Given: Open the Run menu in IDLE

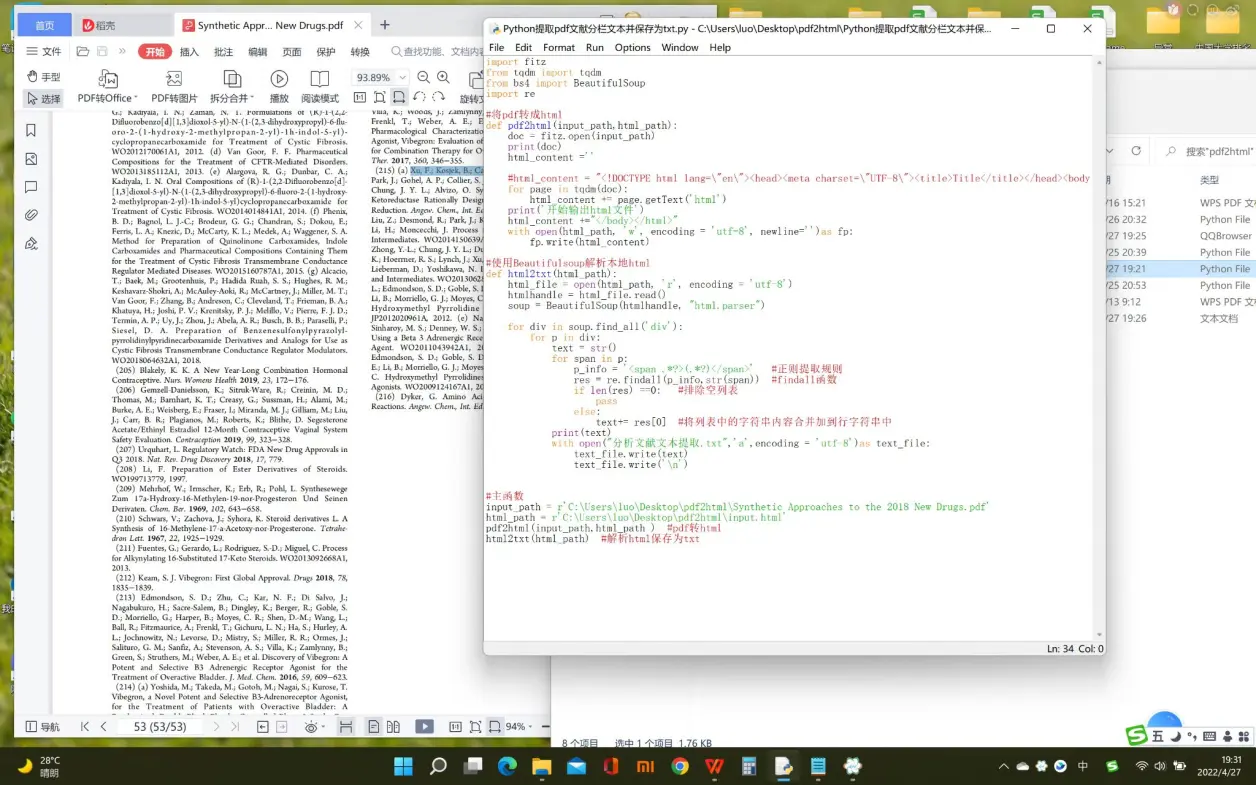Looking at the screenshot, I should tap(595, 47).
